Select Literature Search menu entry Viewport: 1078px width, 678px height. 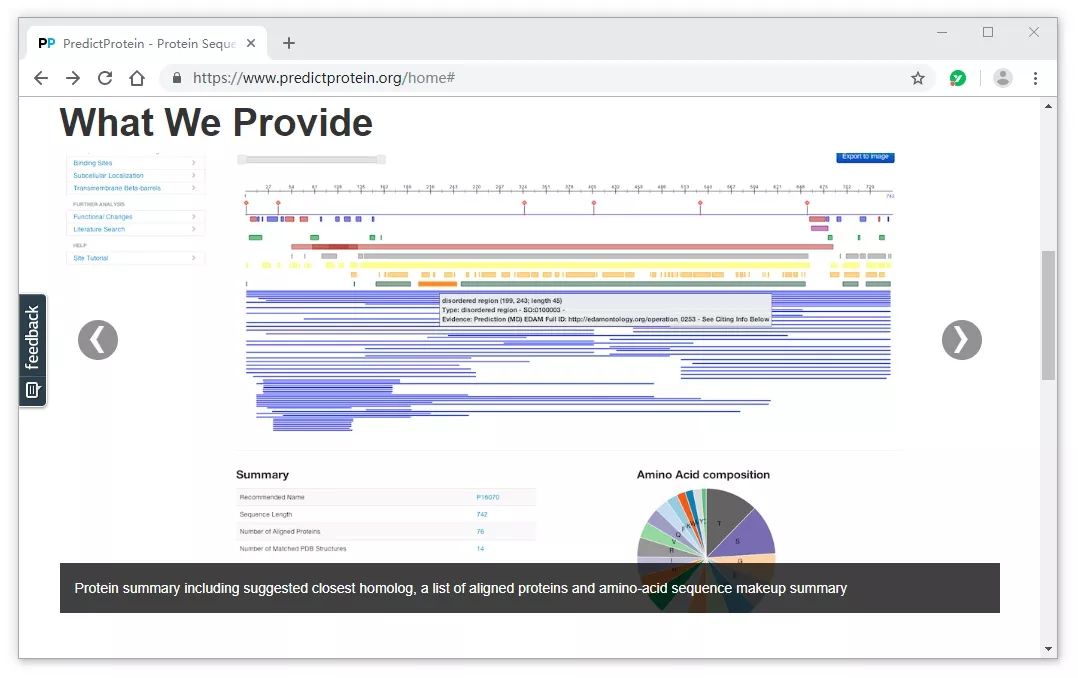pos(135,229)
